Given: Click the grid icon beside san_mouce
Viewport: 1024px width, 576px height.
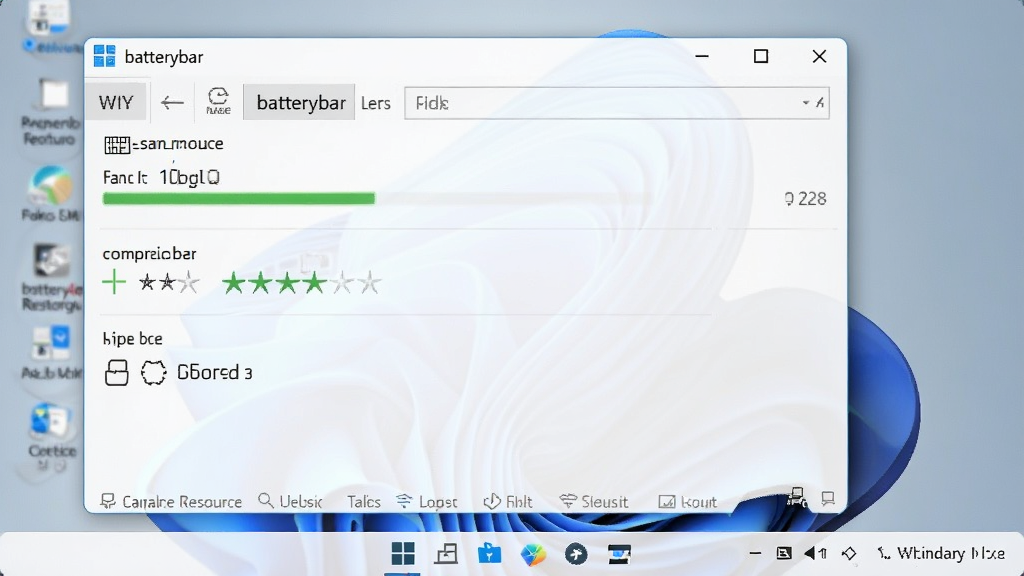Looking at the screenshot, I should [117, 145].
